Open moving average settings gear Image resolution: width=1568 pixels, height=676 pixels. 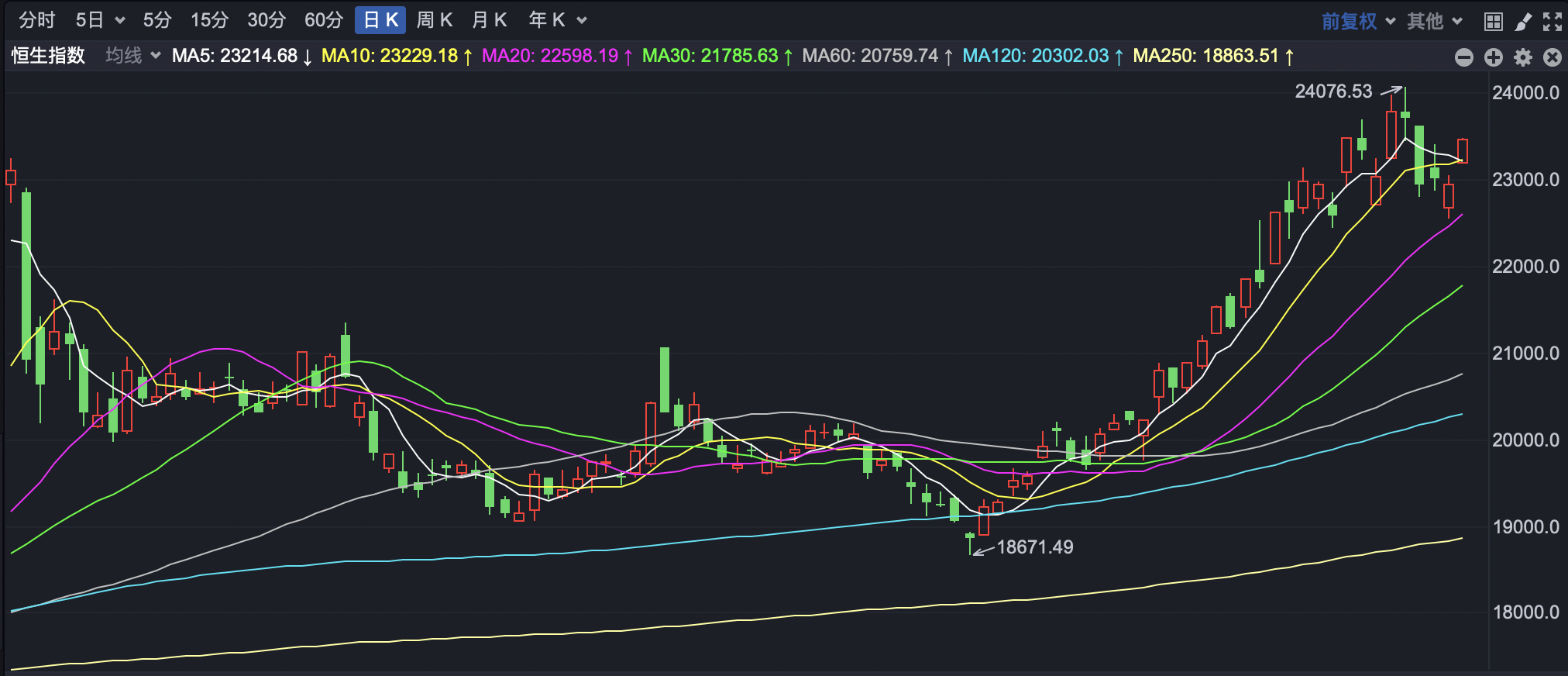point(1523,57)
